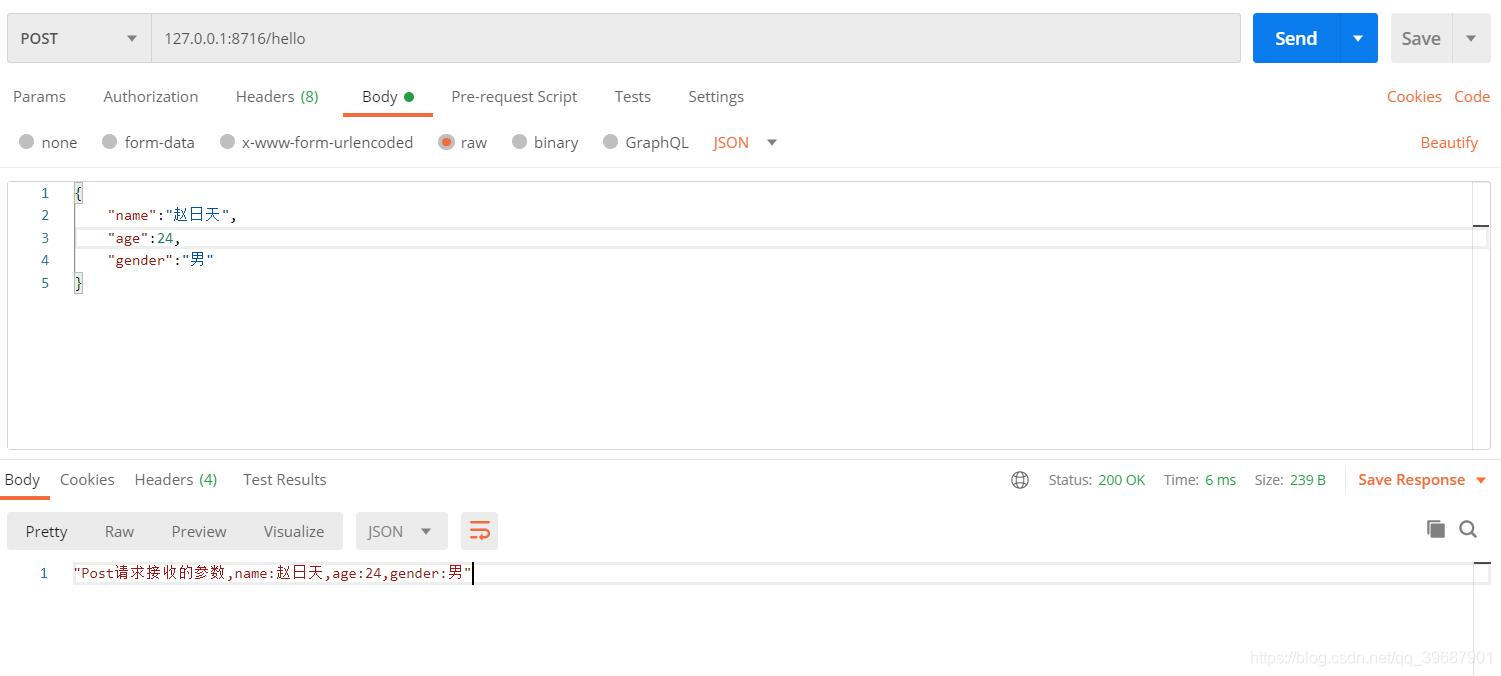Image resolution: width=1501 pixels, height=676 pixels.
Task: Open the Settings tab
Action: (716, 96)
